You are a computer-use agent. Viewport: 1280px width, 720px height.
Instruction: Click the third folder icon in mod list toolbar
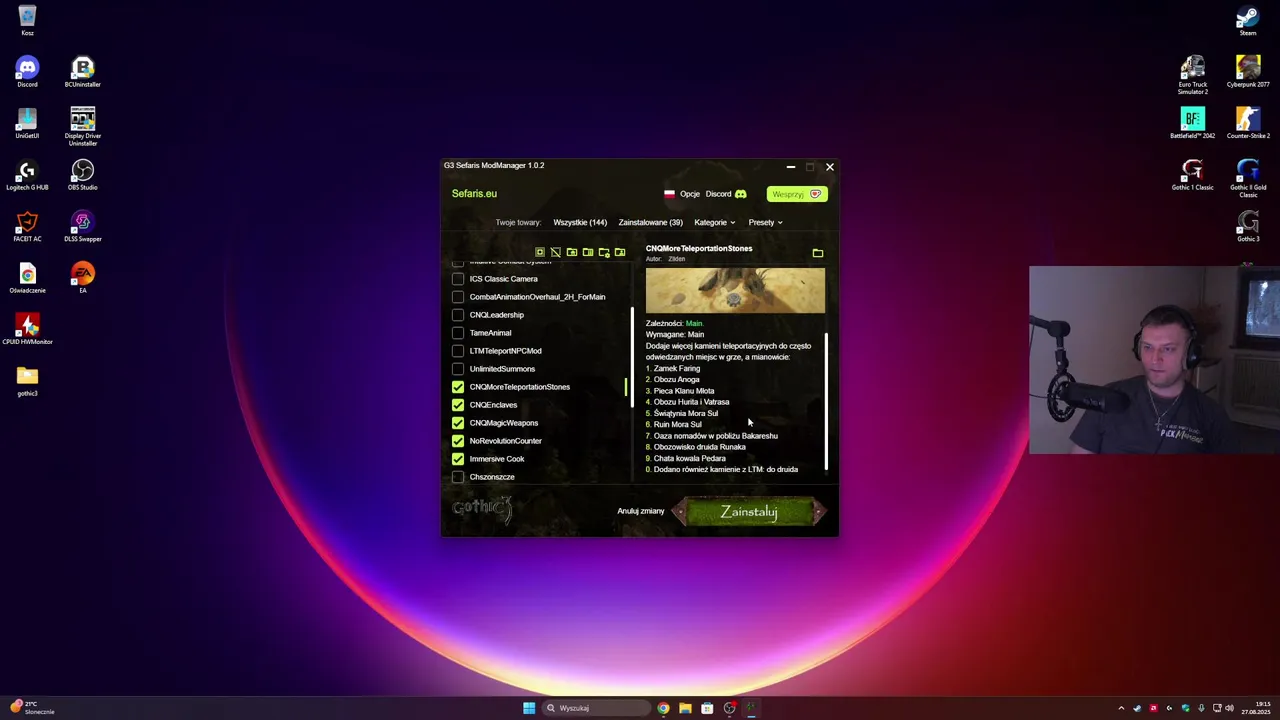(572, 252)
